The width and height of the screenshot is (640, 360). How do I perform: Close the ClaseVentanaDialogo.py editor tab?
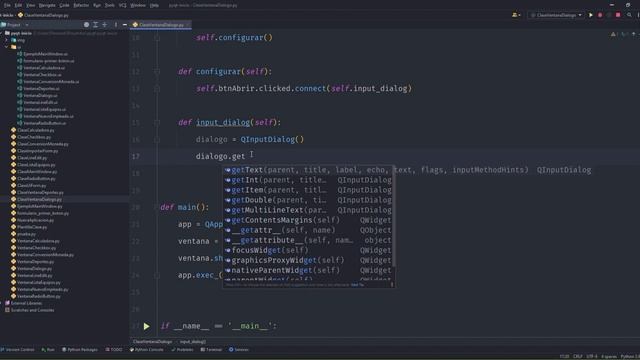pos(188,25)
